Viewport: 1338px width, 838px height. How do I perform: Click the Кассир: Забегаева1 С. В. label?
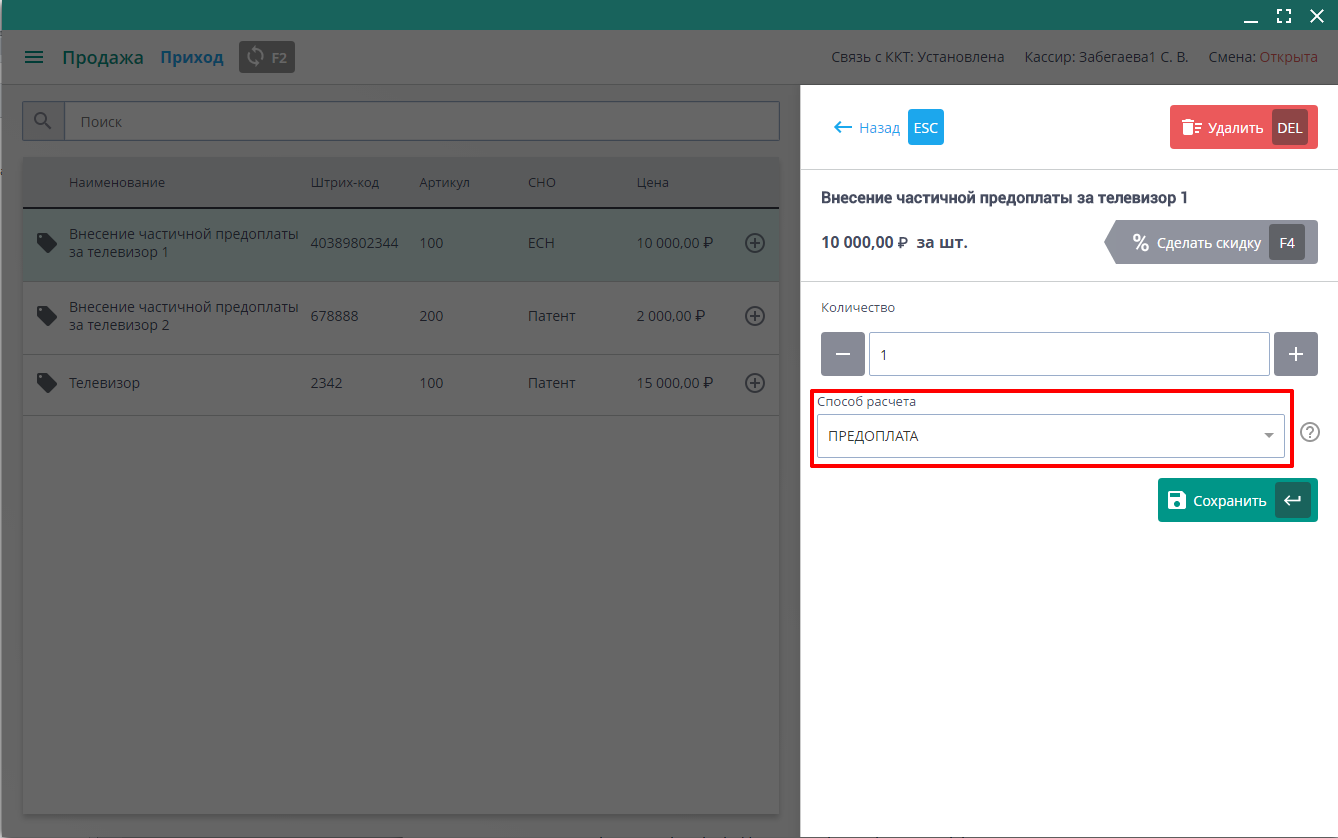coord(1107,57)
